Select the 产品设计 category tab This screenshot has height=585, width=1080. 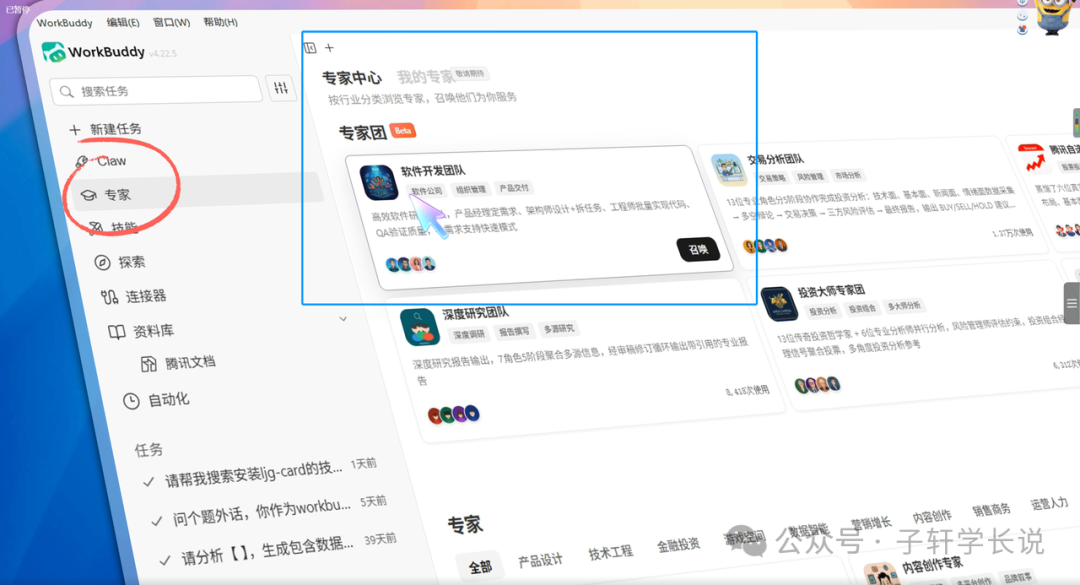(x=540, y=560)
